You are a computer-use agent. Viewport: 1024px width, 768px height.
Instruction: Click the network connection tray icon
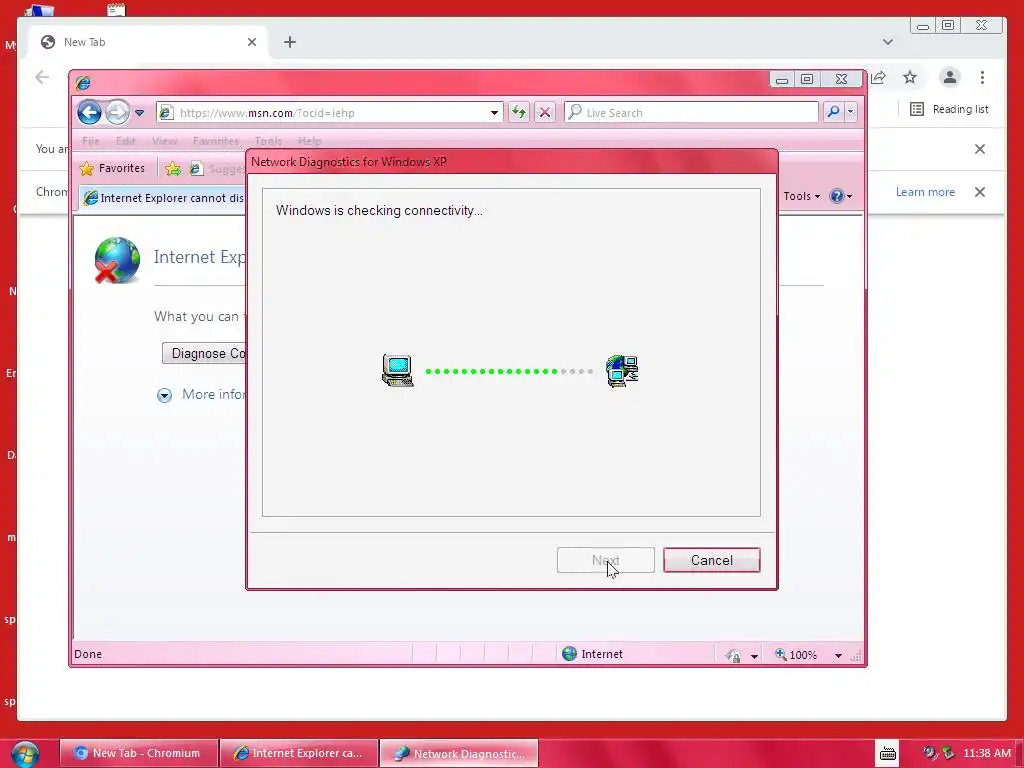[x=948, y=753]
